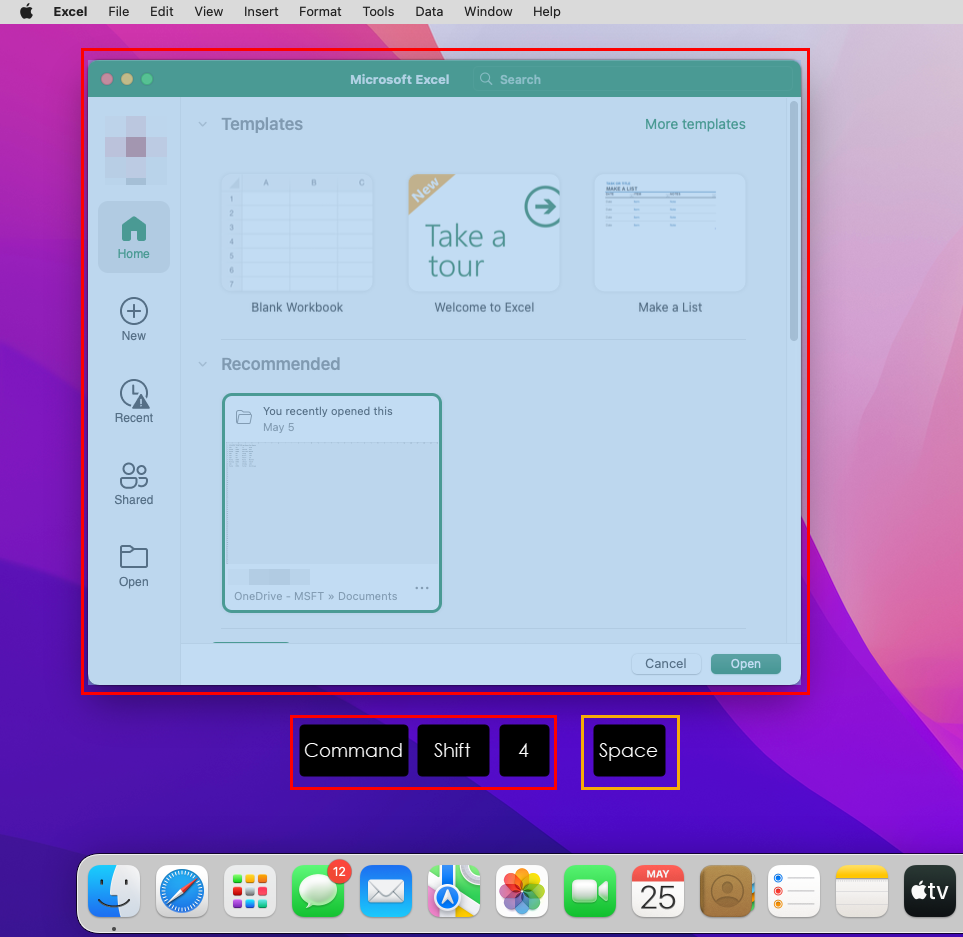Launch Apple TV from the Dock
This screenshot has width=963, height=937.
pyautogui.click(x=930, y=891)
